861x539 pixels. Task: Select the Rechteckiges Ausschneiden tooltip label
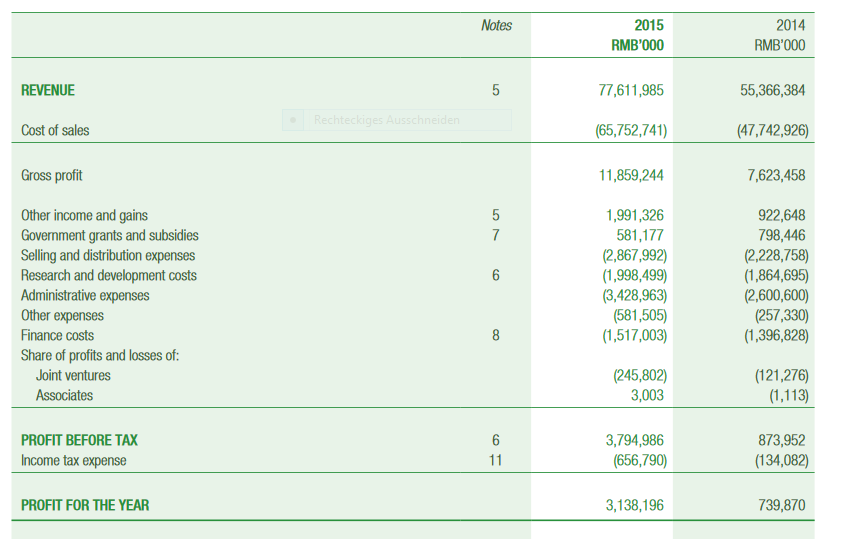point(386,120)
